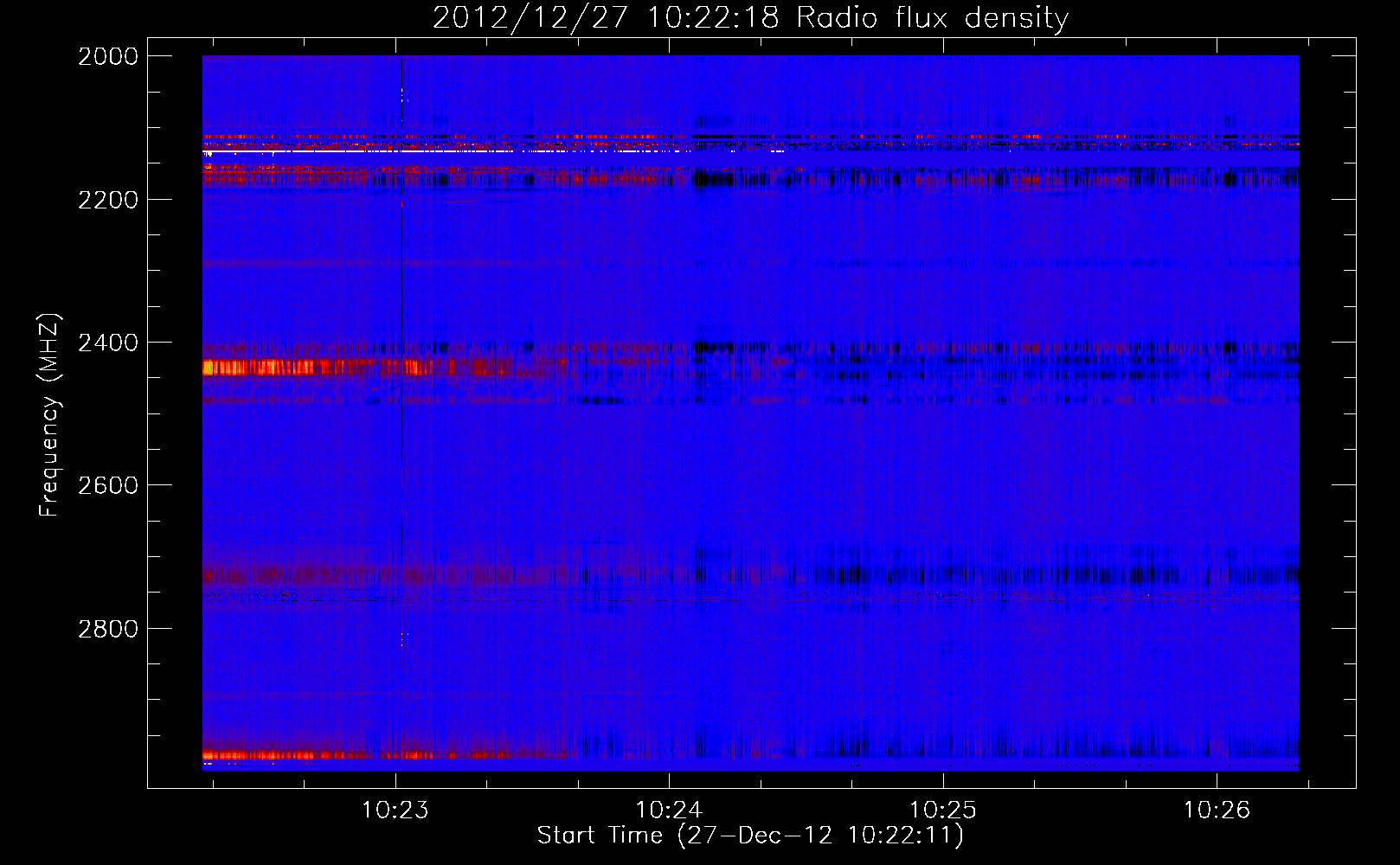Click the 2600 frequency axis label
This screenshot has height=865, width=1400.
click(107, 485)
